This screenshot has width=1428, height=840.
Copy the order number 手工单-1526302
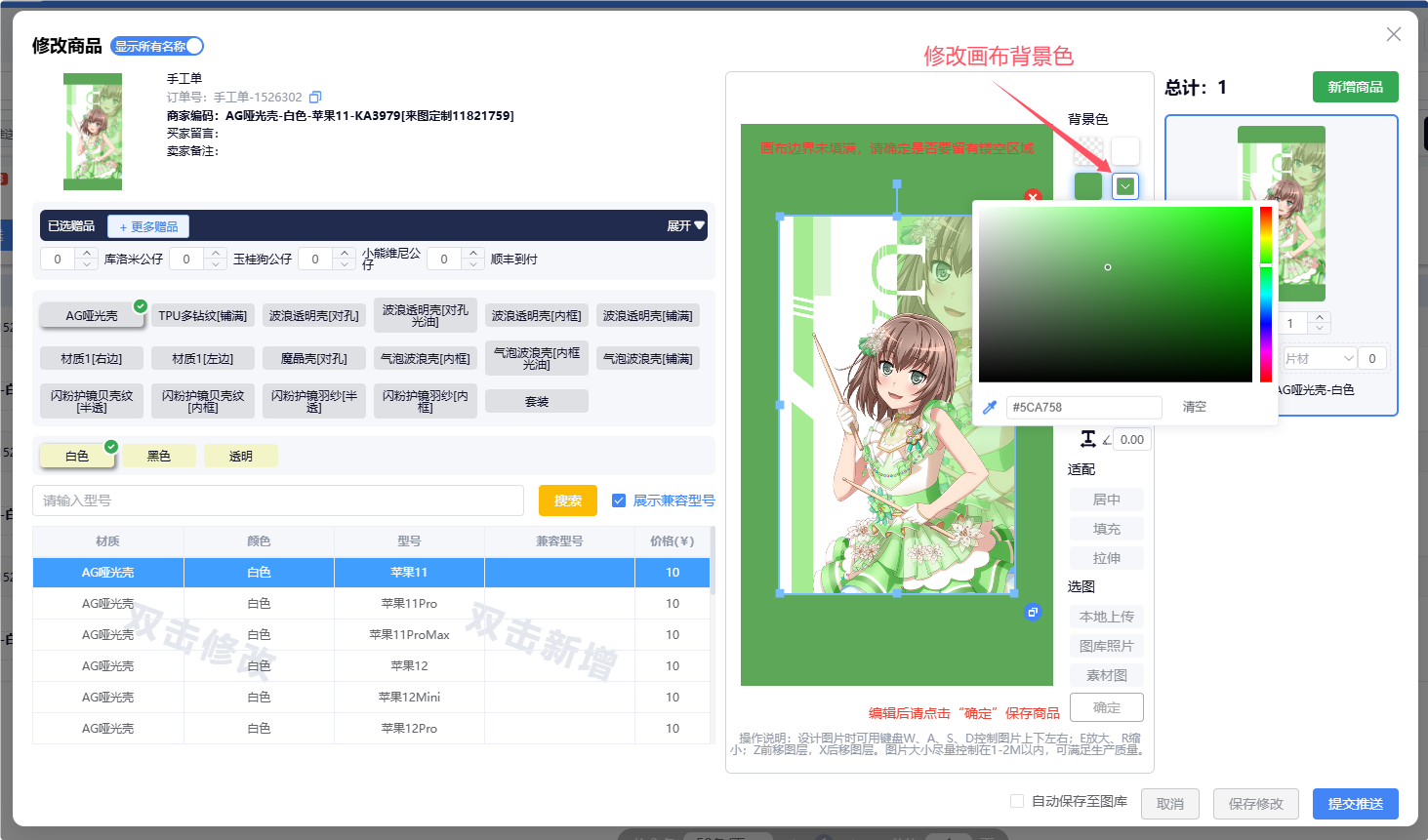click(x=315, y=98)
